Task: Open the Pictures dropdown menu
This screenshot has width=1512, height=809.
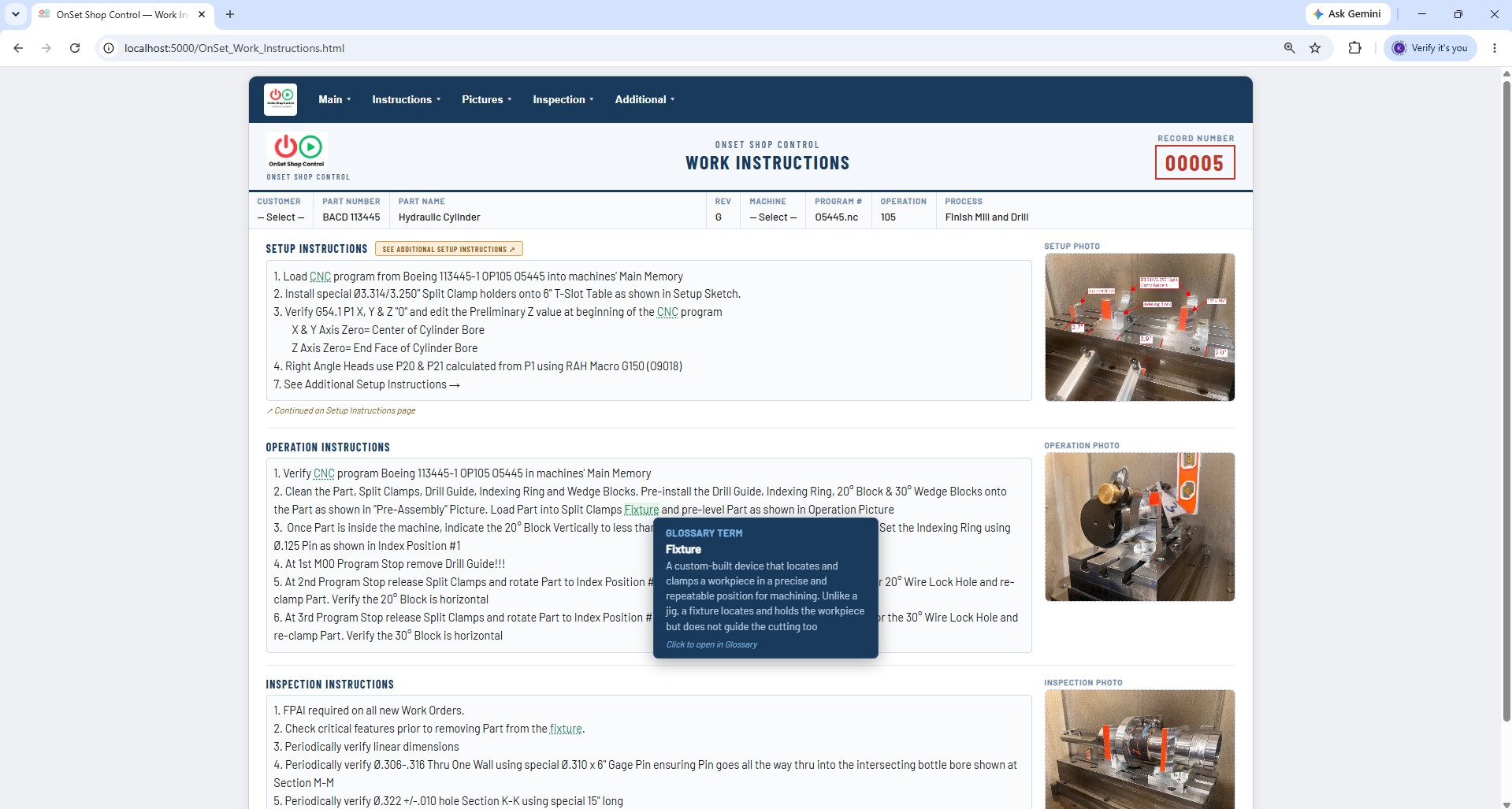Action: (487, 99)
